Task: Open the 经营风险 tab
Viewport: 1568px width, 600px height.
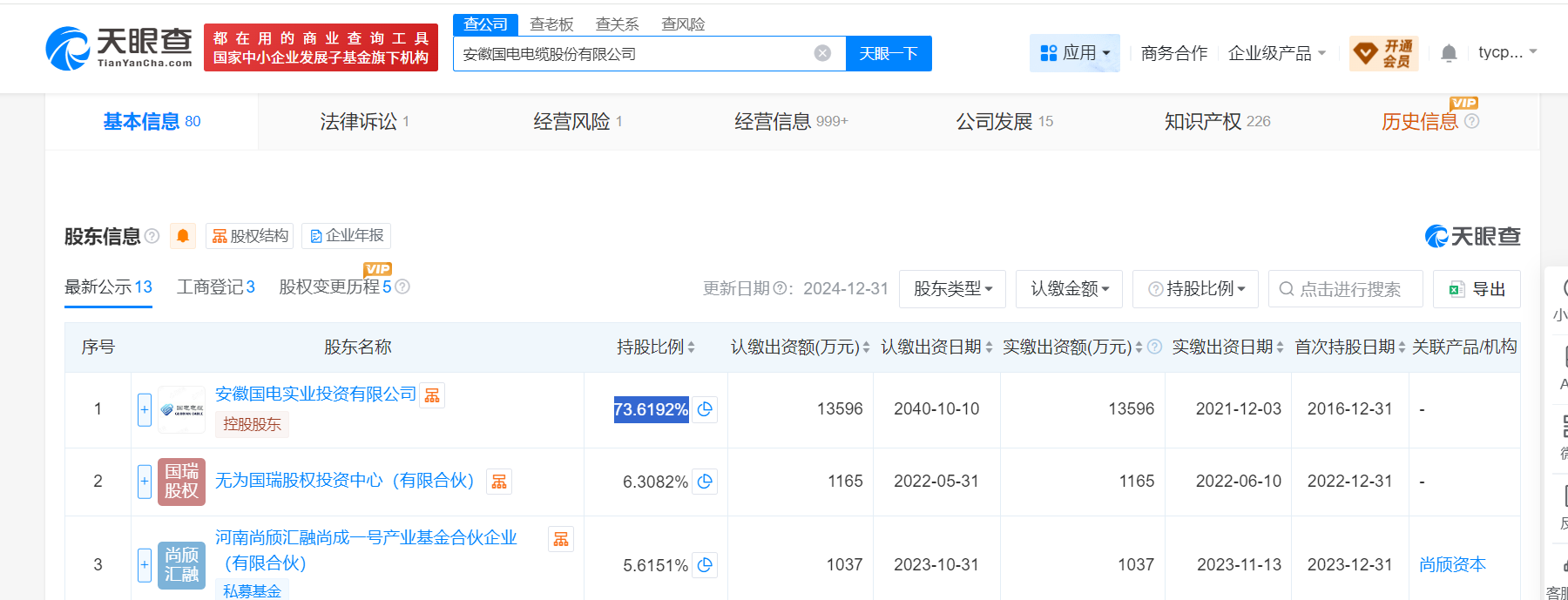Action: [x=578, y=121]
